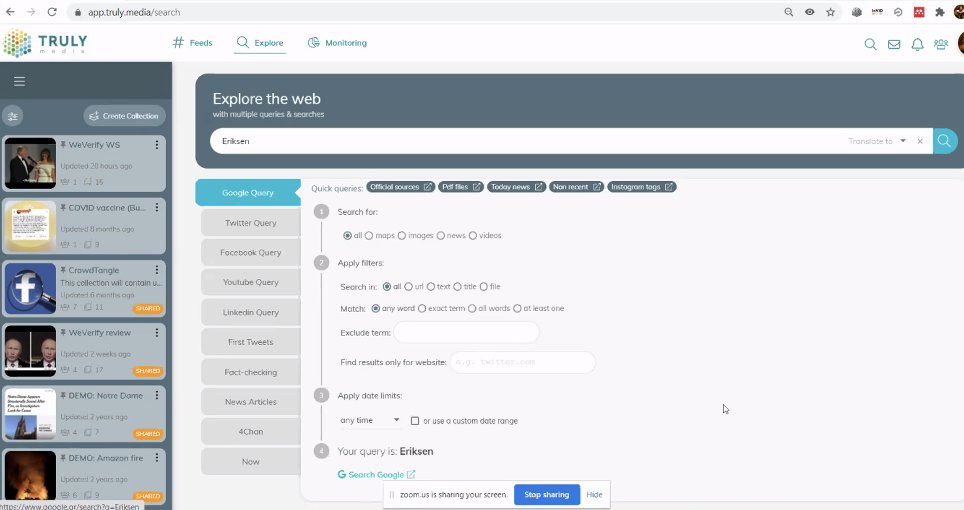Select the news search type radio

tap(441, 236)
